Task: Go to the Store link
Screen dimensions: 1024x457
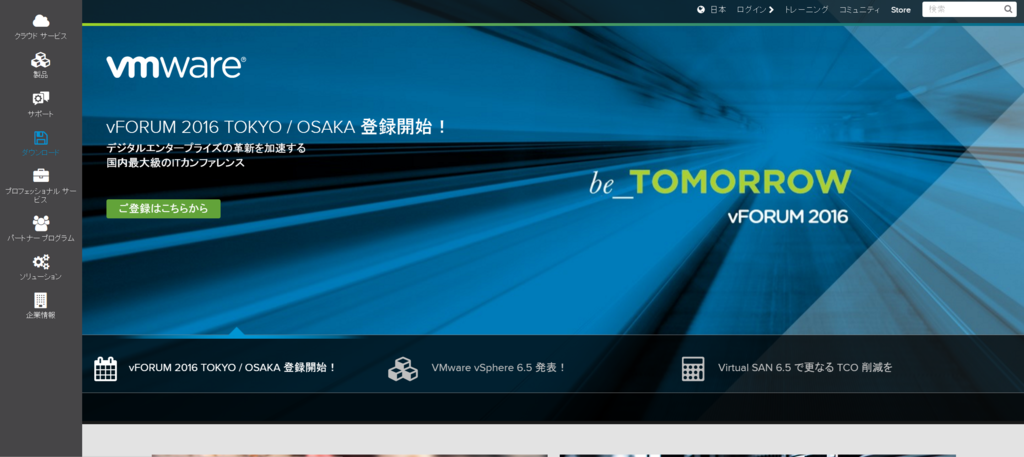Action: click(x=901, y=10)
